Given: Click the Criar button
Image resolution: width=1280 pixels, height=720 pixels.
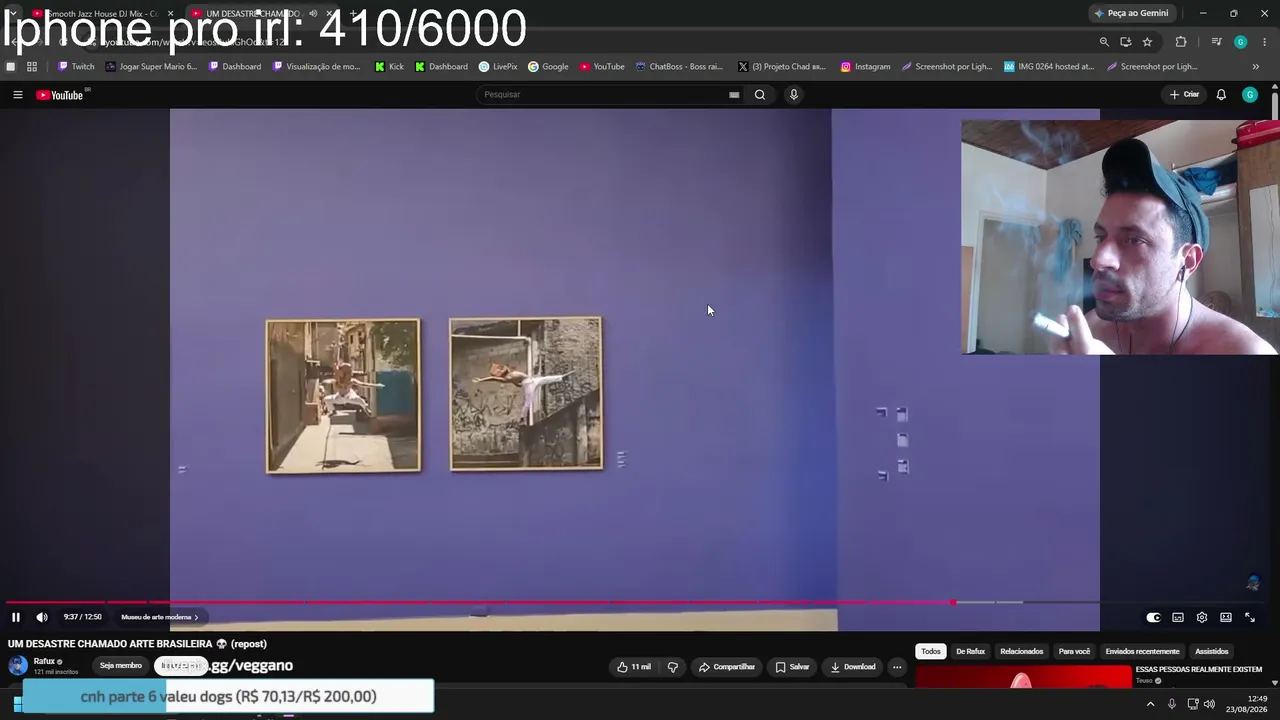Looking at the screenshot, I should (x=1184, y=95).
